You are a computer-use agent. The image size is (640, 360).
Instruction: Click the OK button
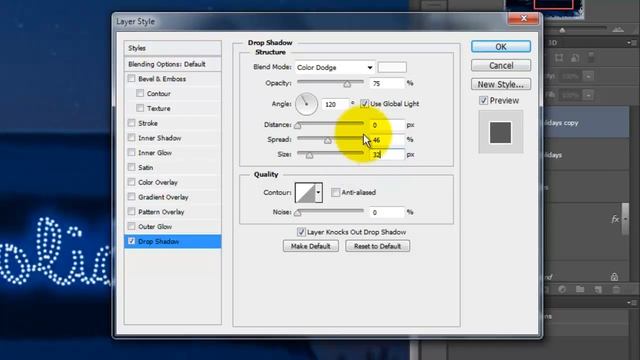click(x=501, y=47)
